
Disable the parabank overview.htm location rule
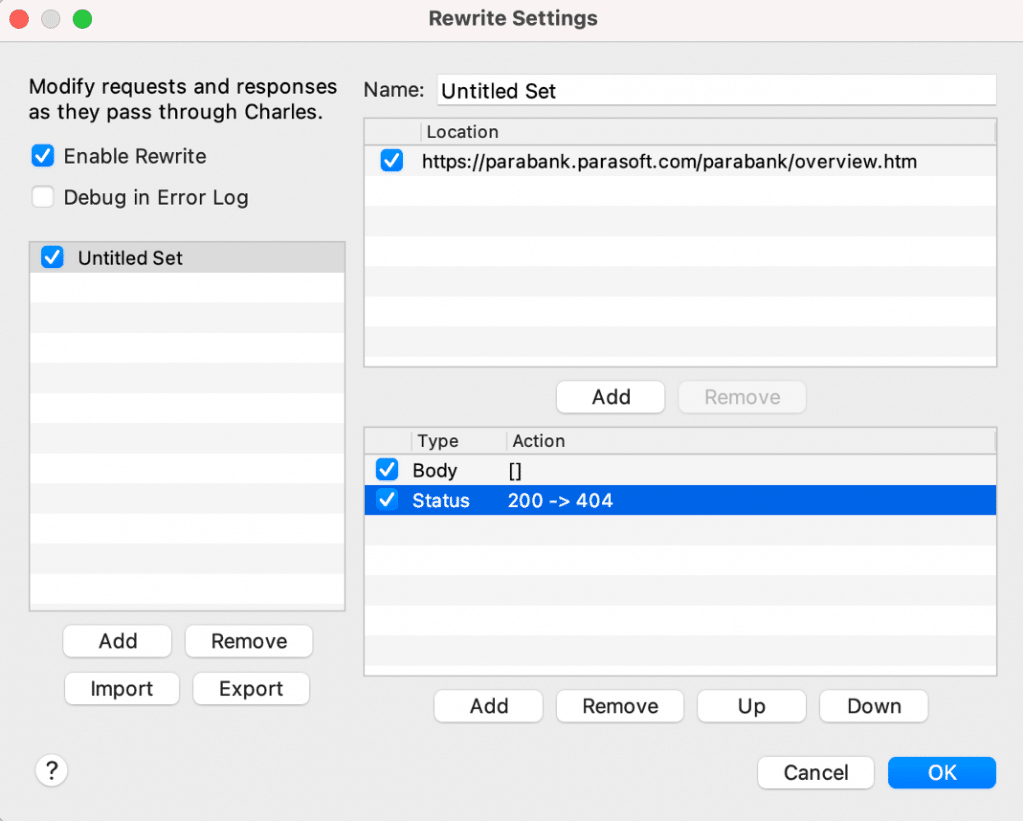click(390, 160)
